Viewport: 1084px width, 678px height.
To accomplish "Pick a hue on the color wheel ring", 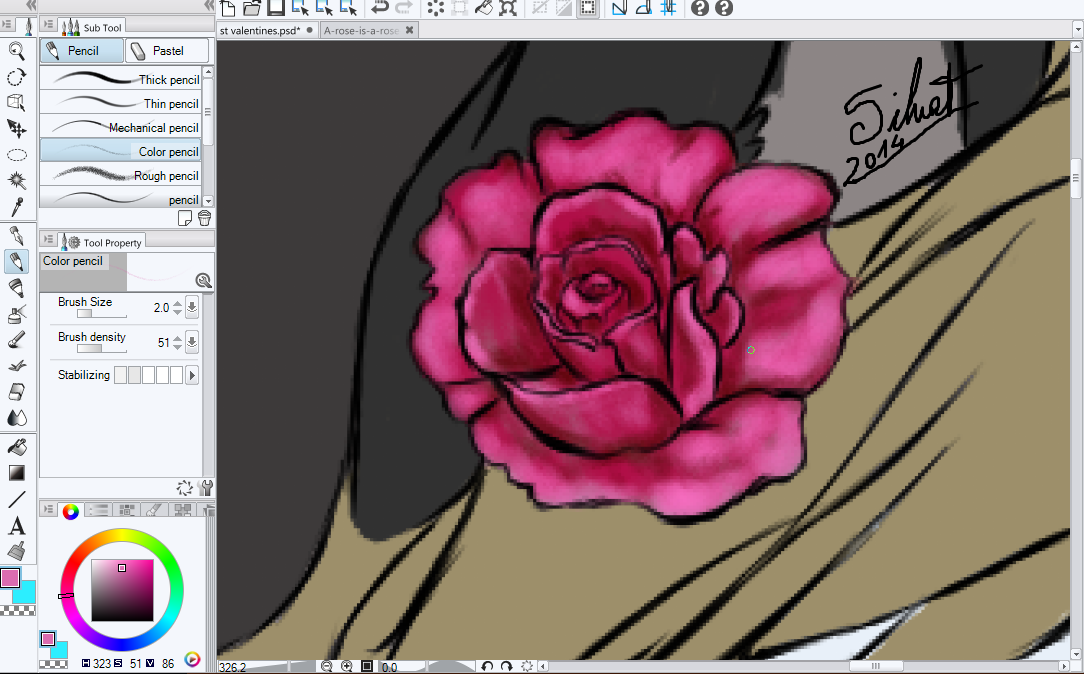I will click(x=122, y=590).
